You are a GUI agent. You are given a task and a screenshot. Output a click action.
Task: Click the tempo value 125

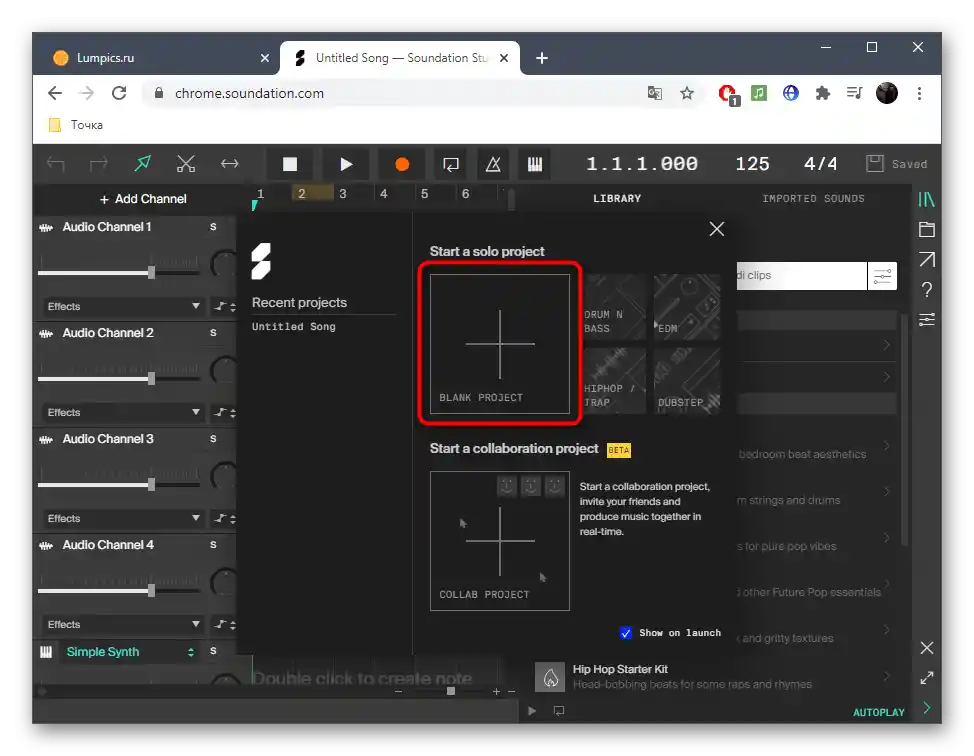coord(752,164)
